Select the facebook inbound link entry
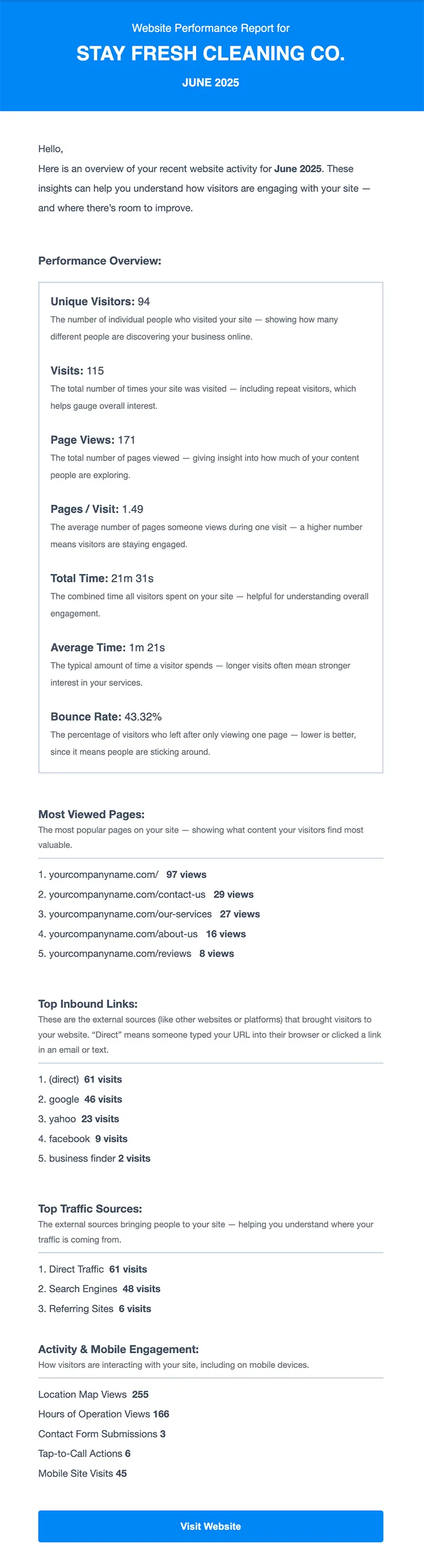Viewport: 424px width, 1568px height. click(x=69, y=1138)
